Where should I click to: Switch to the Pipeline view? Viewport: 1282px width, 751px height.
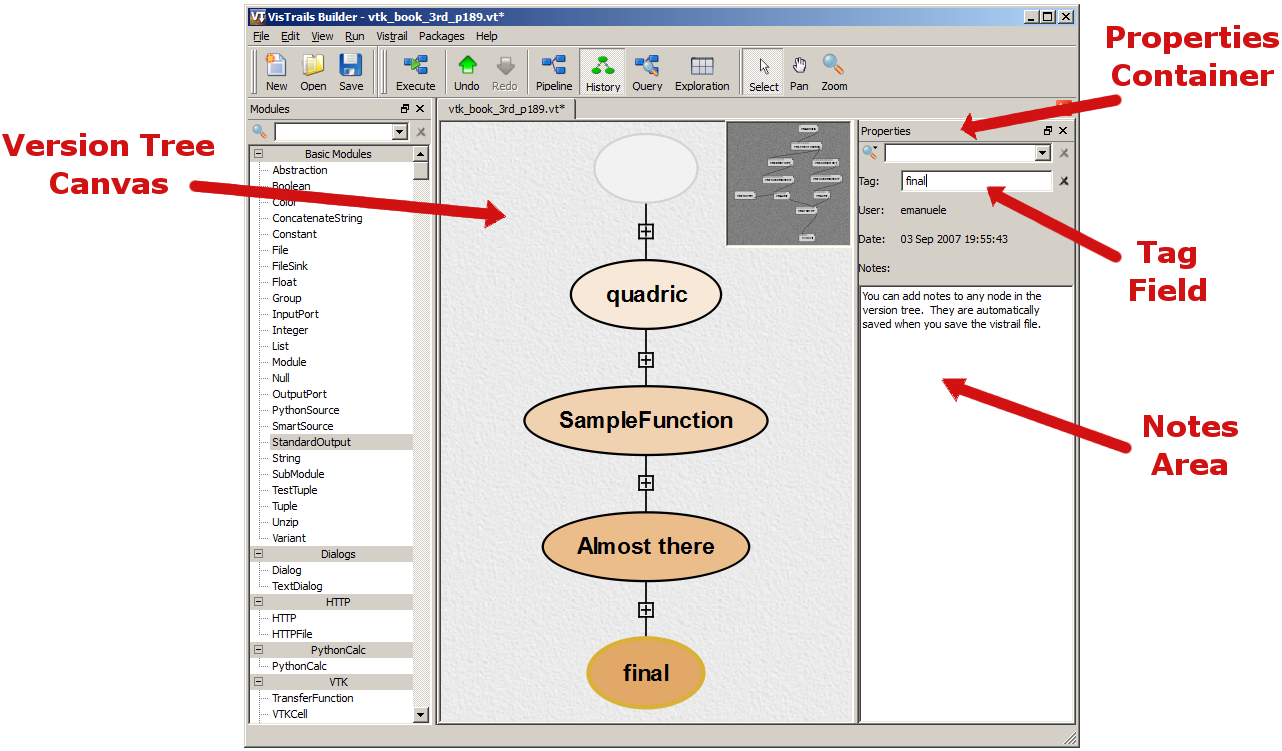(554, 72)
